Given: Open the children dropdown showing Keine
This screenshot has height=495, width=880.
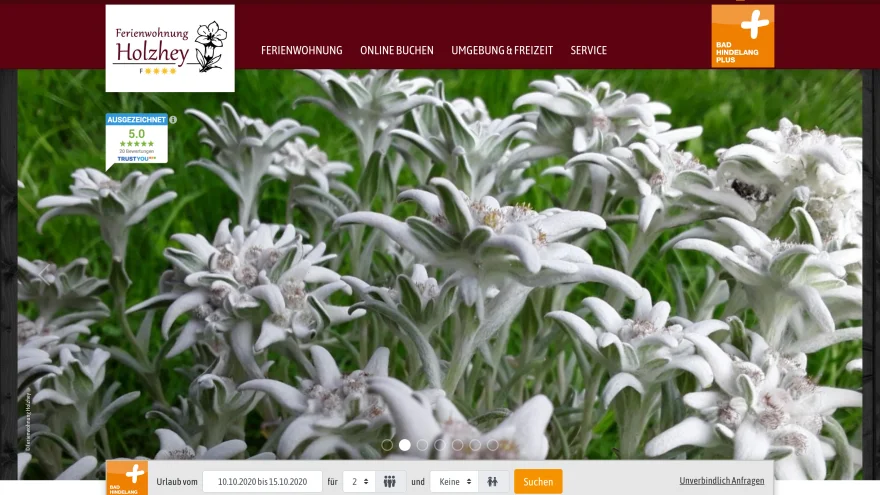Looking at the screenshot, I should coord(454,482).
